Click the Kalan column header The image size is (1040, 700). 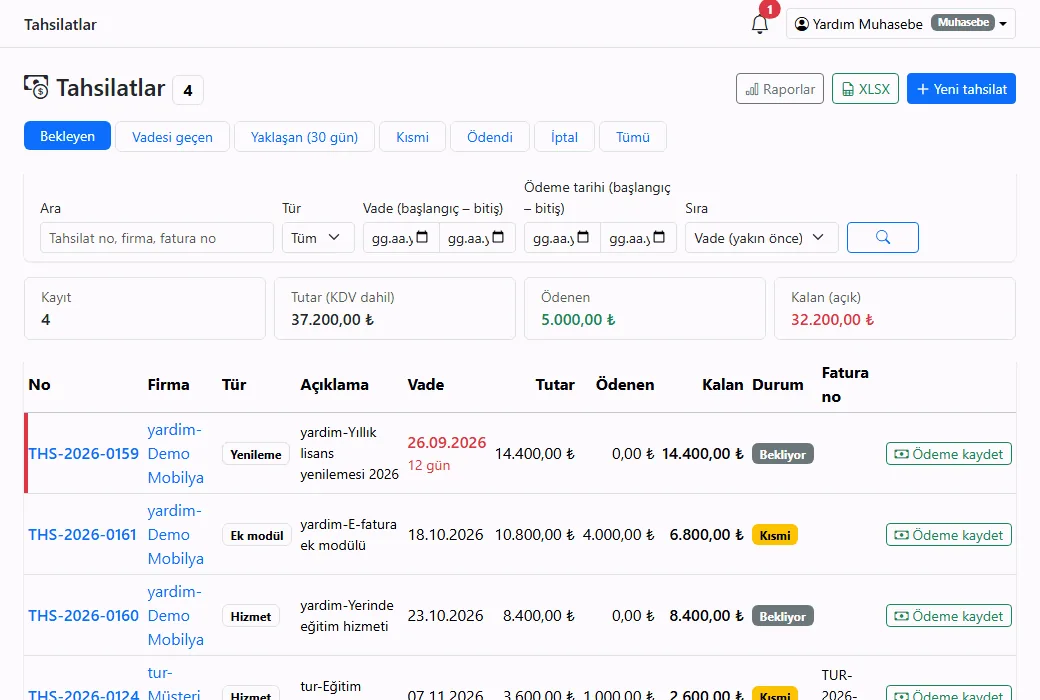pyautogui.click(x=722, y=385)
